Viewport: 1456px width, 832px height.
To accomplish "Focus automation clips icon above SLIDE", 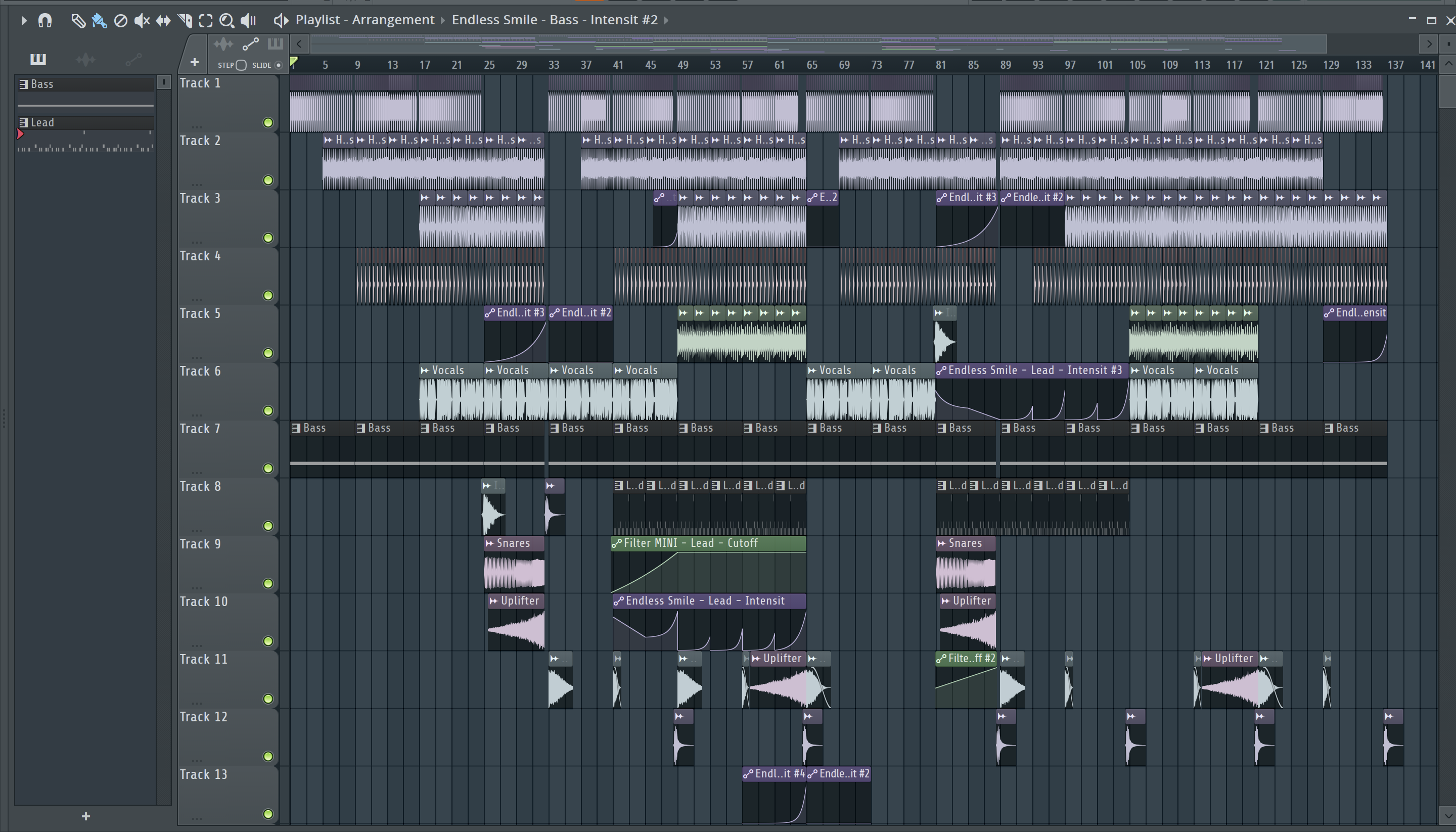I will 250,44.
